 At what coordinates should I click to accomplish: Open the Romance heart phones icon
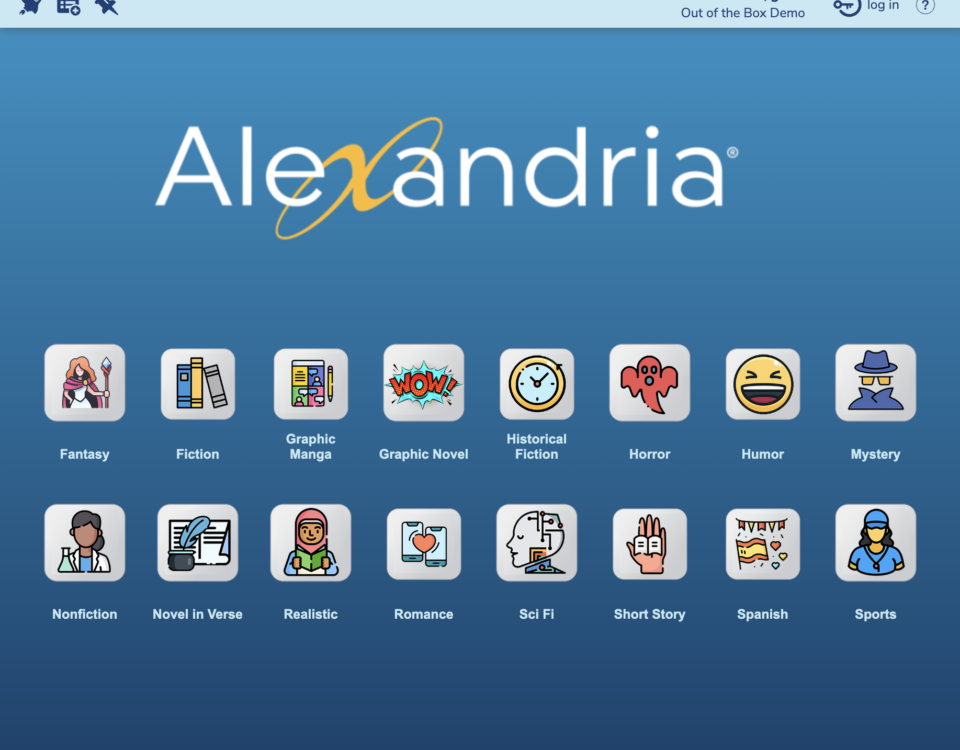point(424,544)
